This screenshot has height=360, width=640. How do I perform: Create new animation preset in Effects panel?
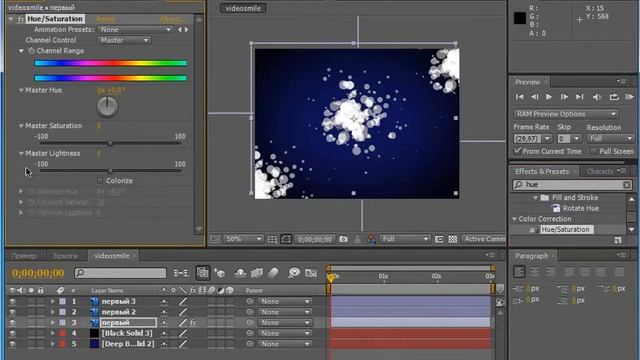(x=618, y=240)
